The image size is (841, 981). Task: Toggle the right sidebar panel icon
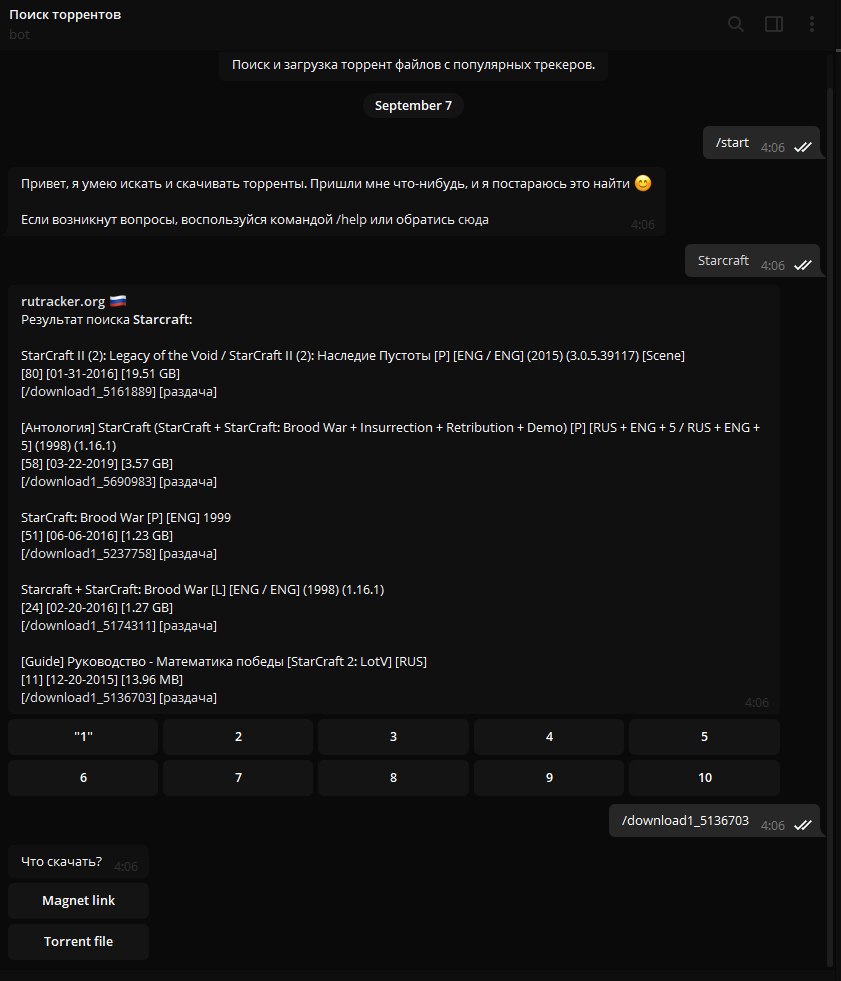tap(774, 24)
